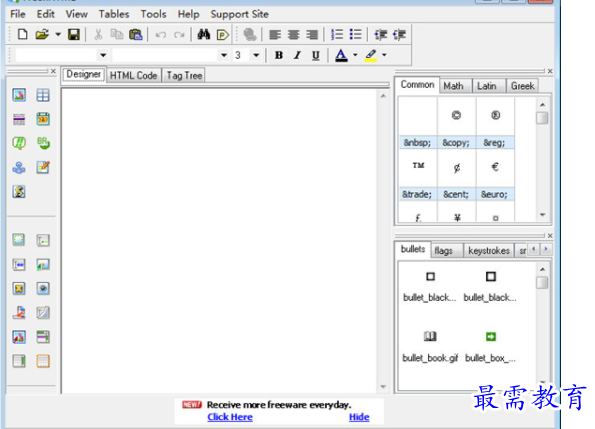Switch to Tag Tree tab
This screenshot has width=595, height=429.
[x=184, y=75]
